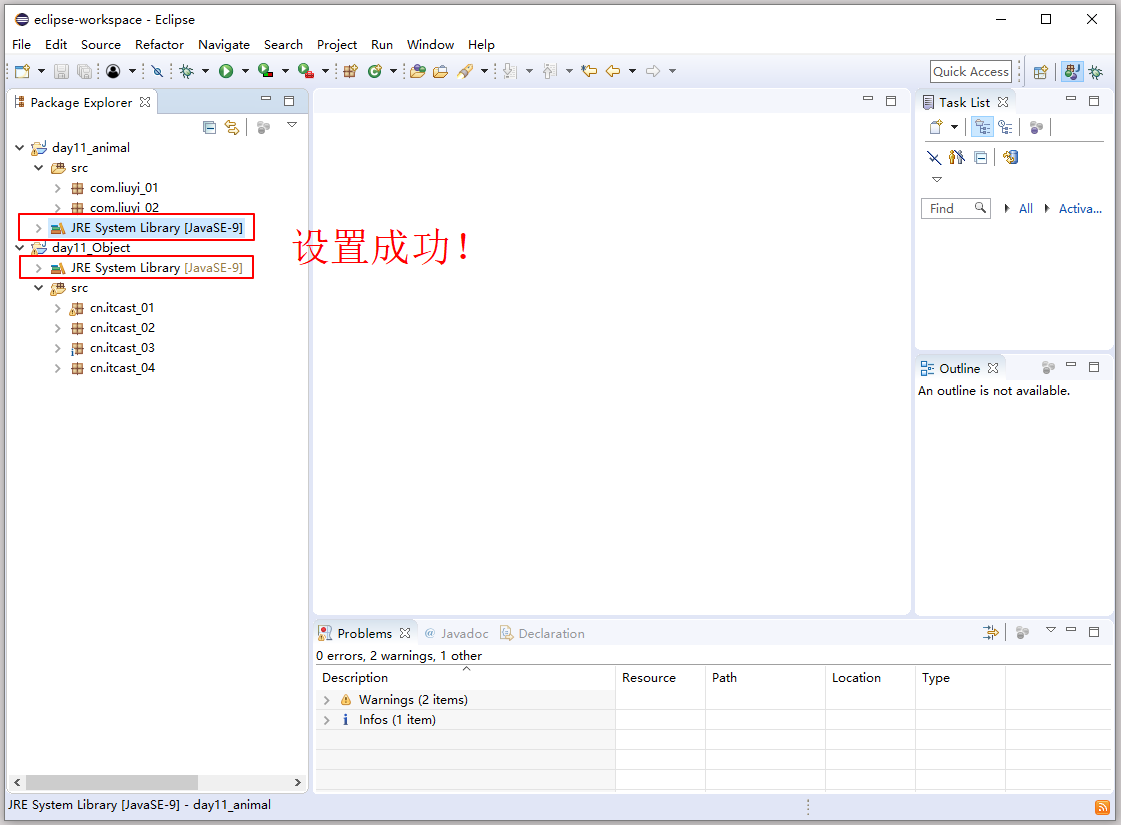The width and height of the screenshot is (1121, 825).
Task: Toggle Link with Editor in Package Explorer
Action: click(232, 127)
